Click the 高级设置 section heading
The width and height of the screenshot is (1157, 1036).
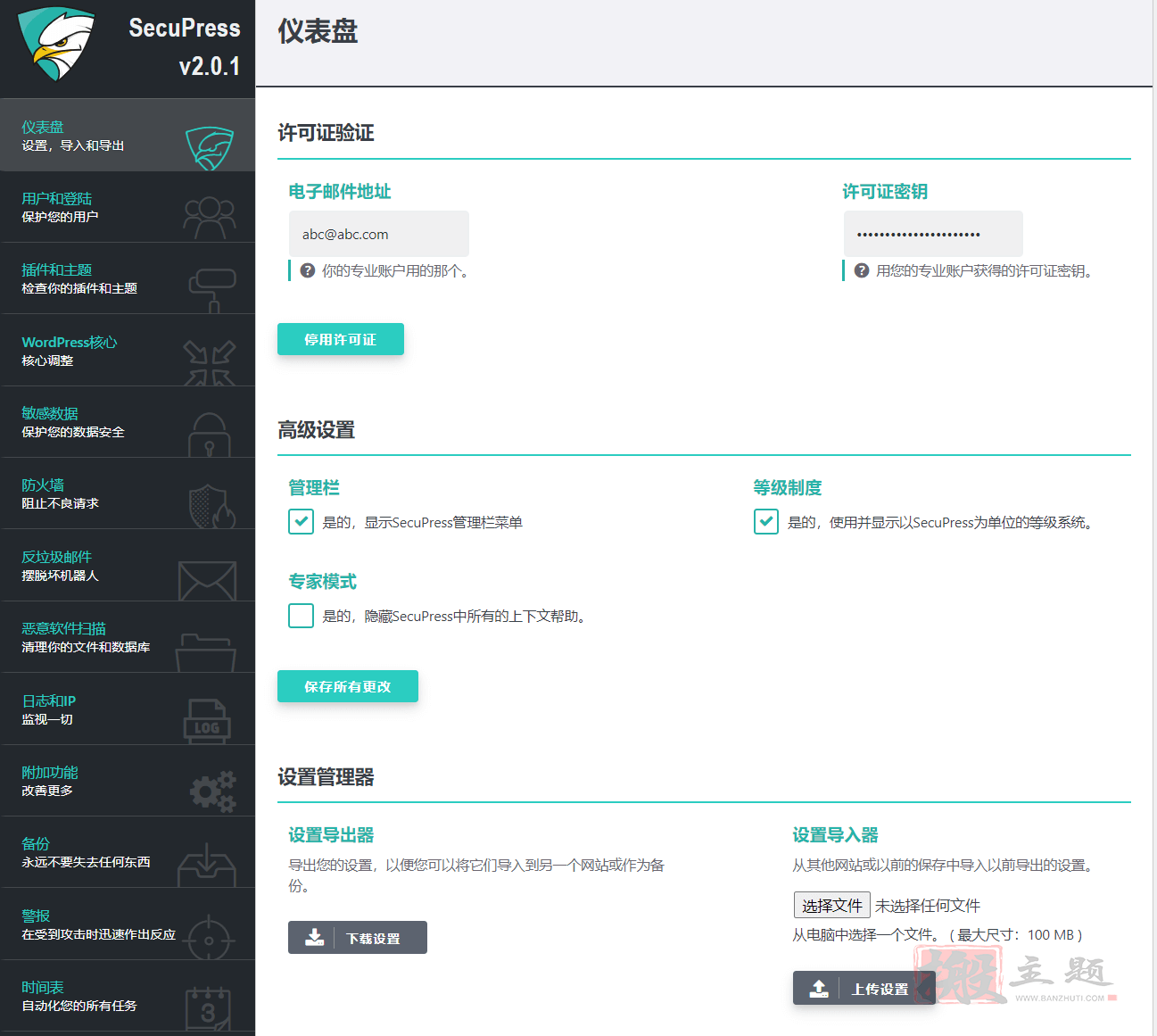(317, 430)
